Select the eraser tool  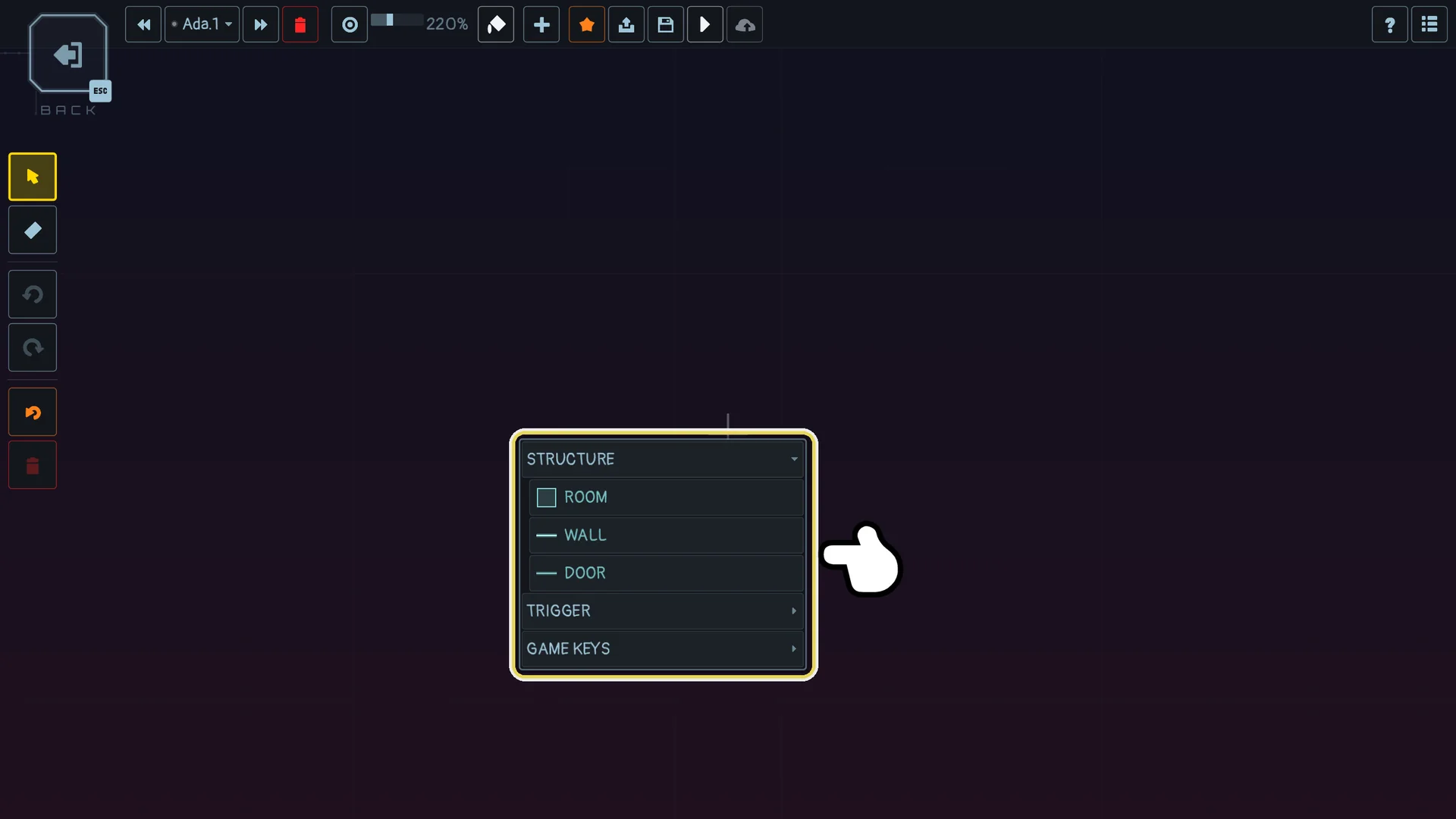pos(33,230)
